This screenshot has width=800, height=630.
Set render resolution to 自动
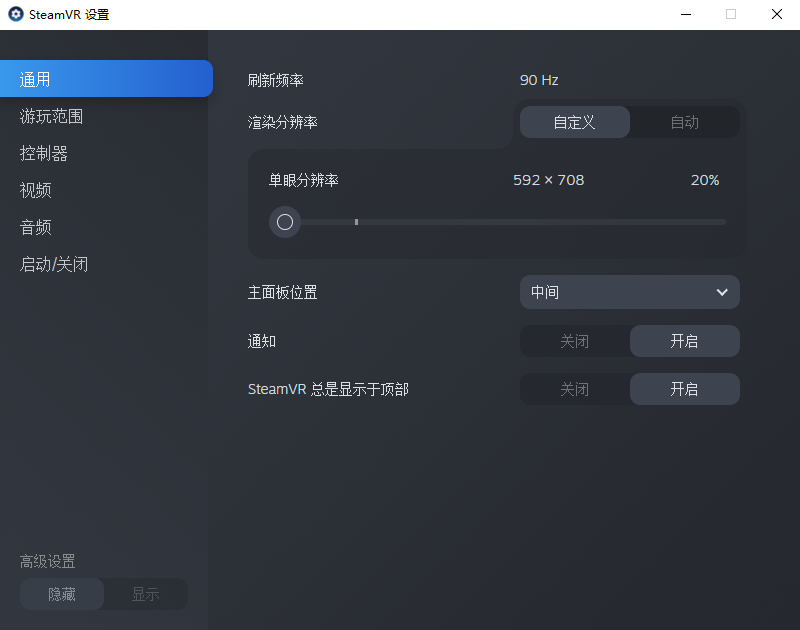point(685,122)
